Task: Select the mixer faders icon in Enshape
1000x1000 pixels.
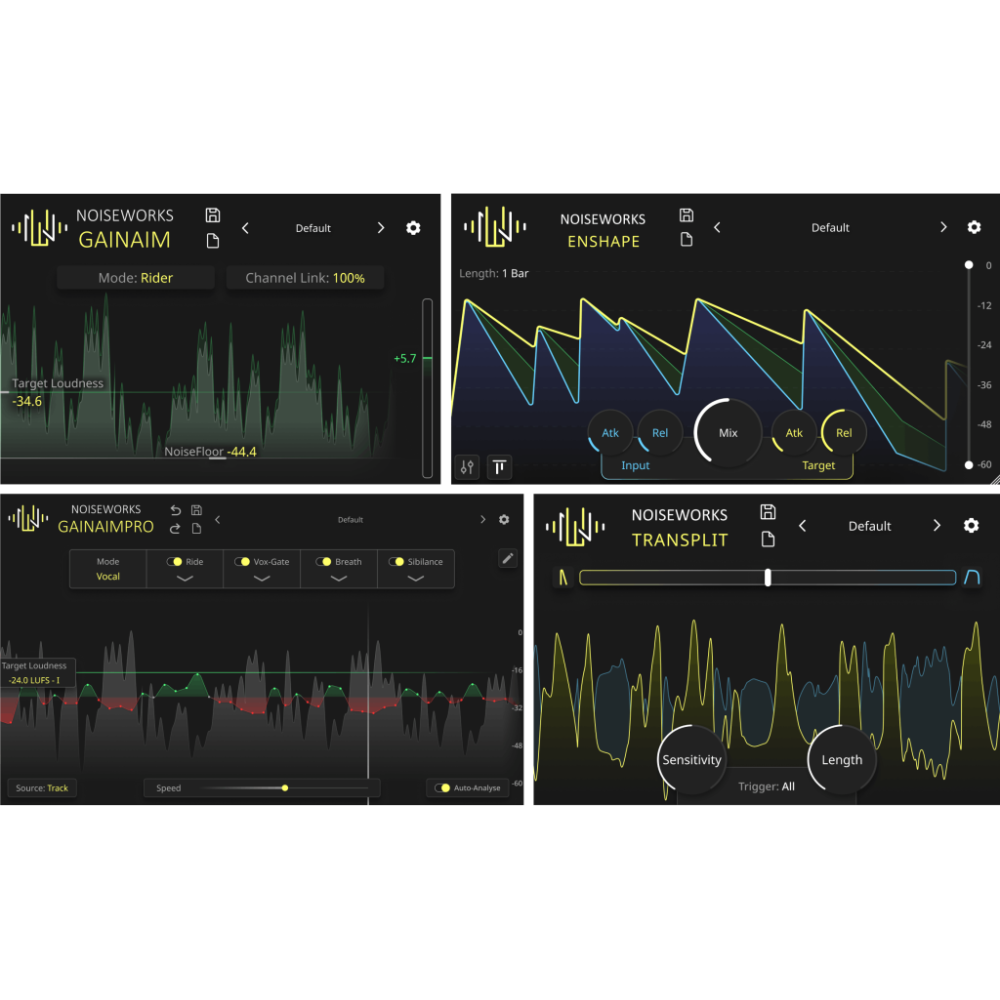Action: [466, 466]
